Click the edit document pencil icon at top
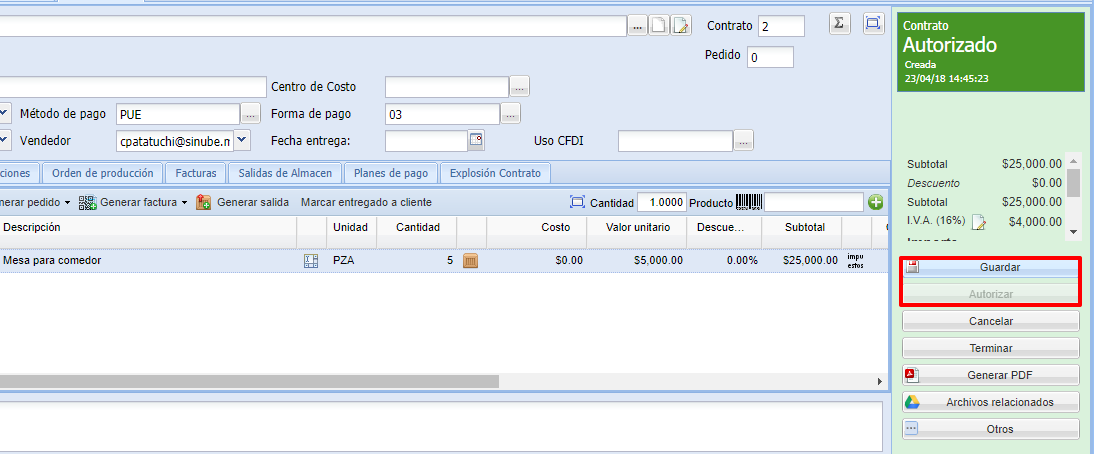 [681, 26]
